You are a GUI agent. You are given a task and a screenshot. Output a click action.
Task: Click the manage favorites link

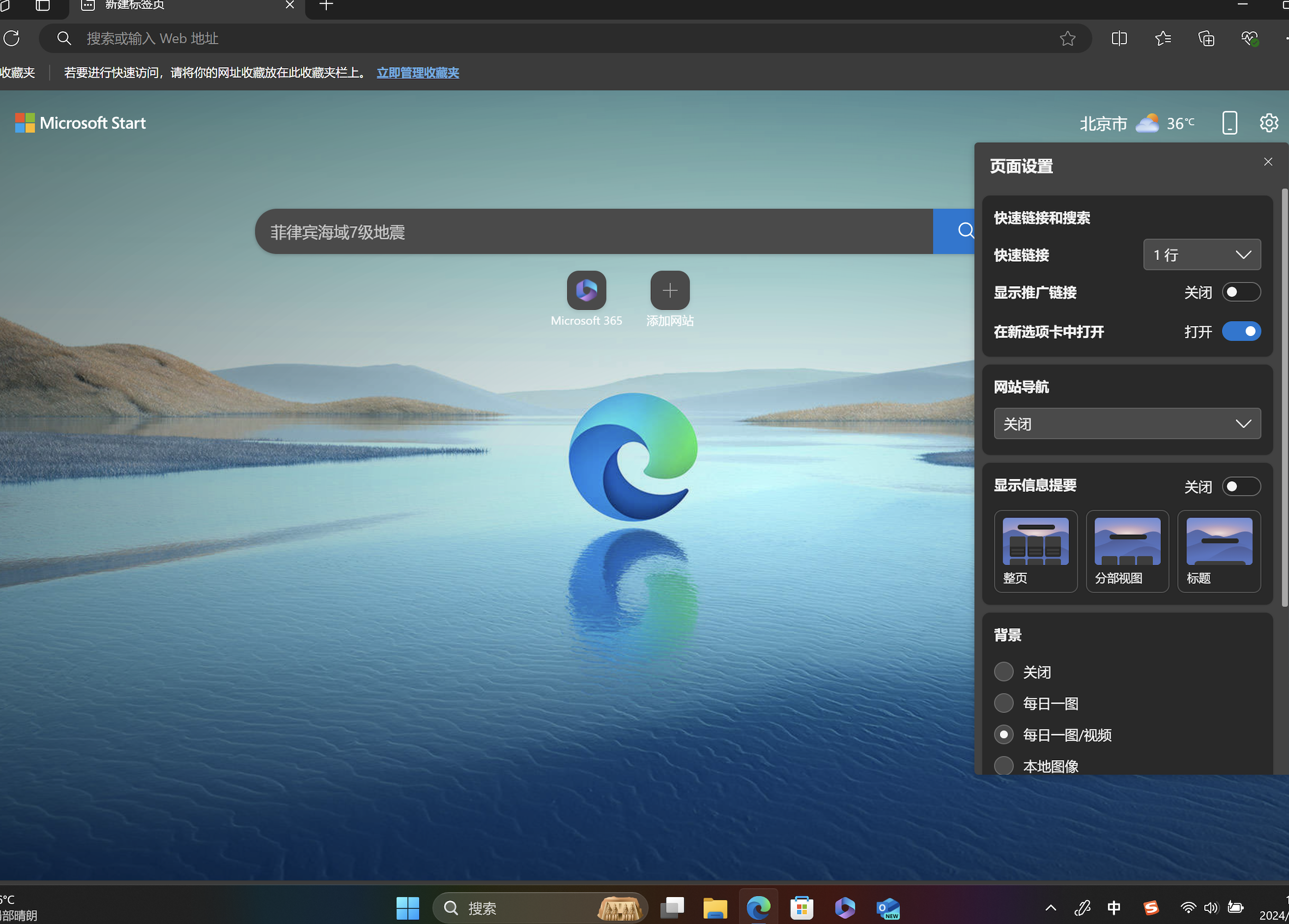point(418,73)
